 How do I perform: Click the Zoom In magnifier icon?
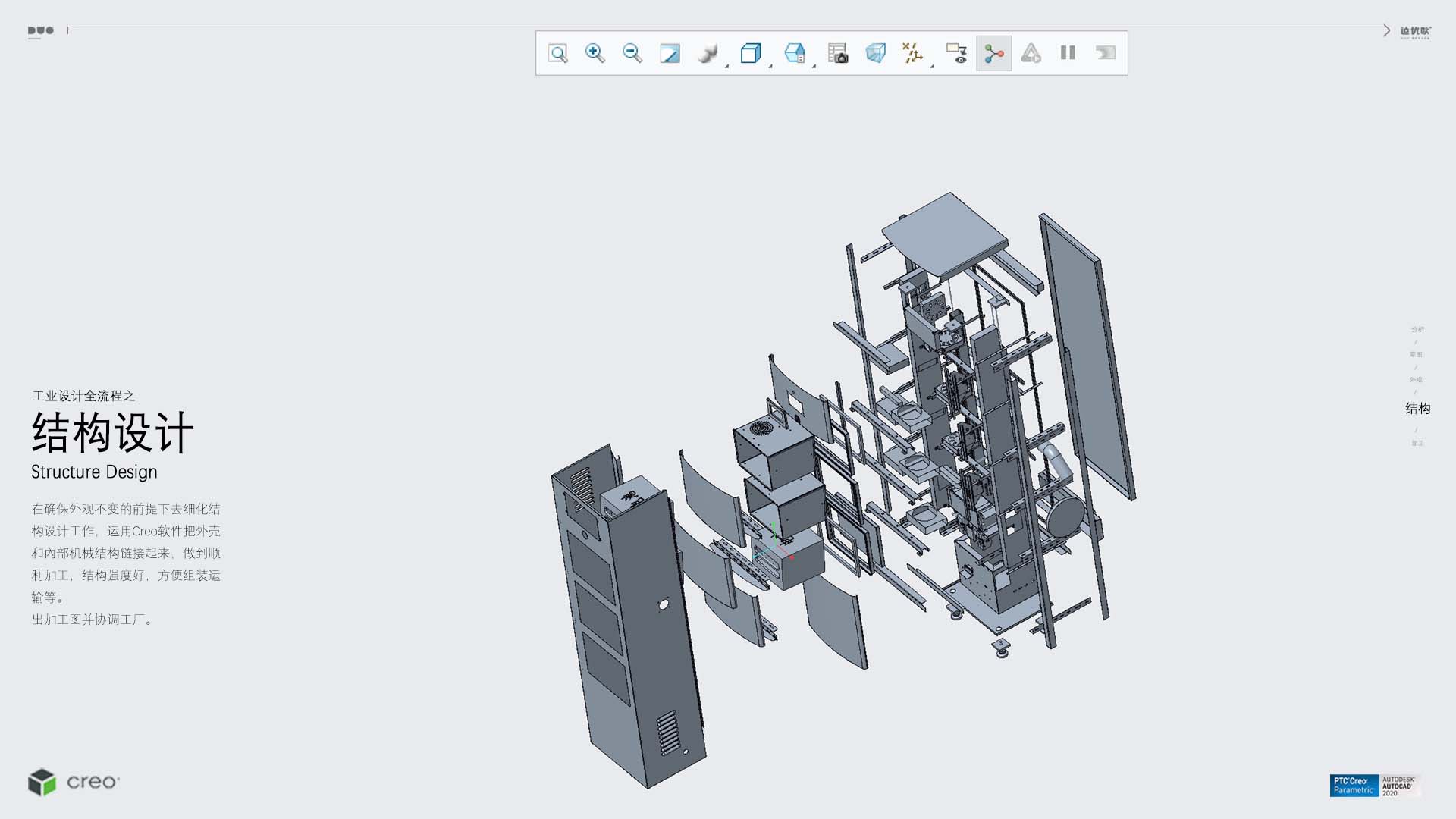click(x=595, y=53)
